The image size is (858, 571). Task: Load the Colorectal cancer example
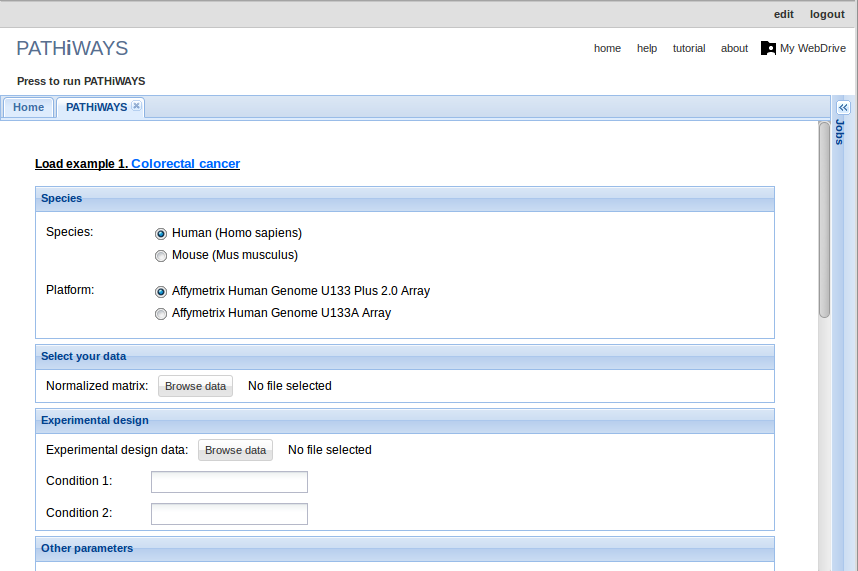[185, 164]
